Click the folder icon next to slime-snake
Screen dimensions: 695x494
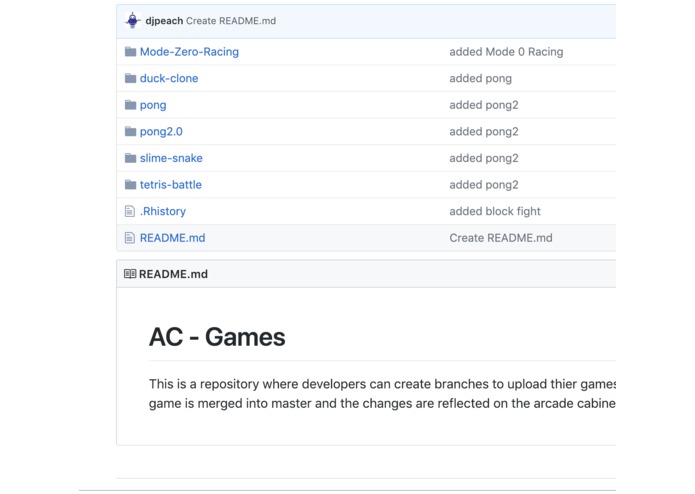(x=130, y=158)
